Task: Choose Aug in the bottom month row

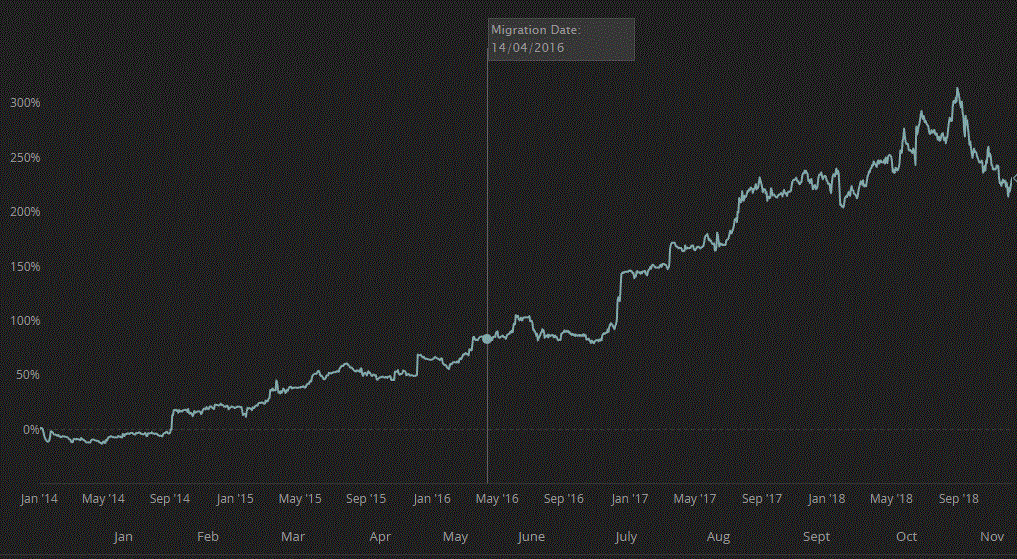Action: pyautogui.click(x=719, y=537)
